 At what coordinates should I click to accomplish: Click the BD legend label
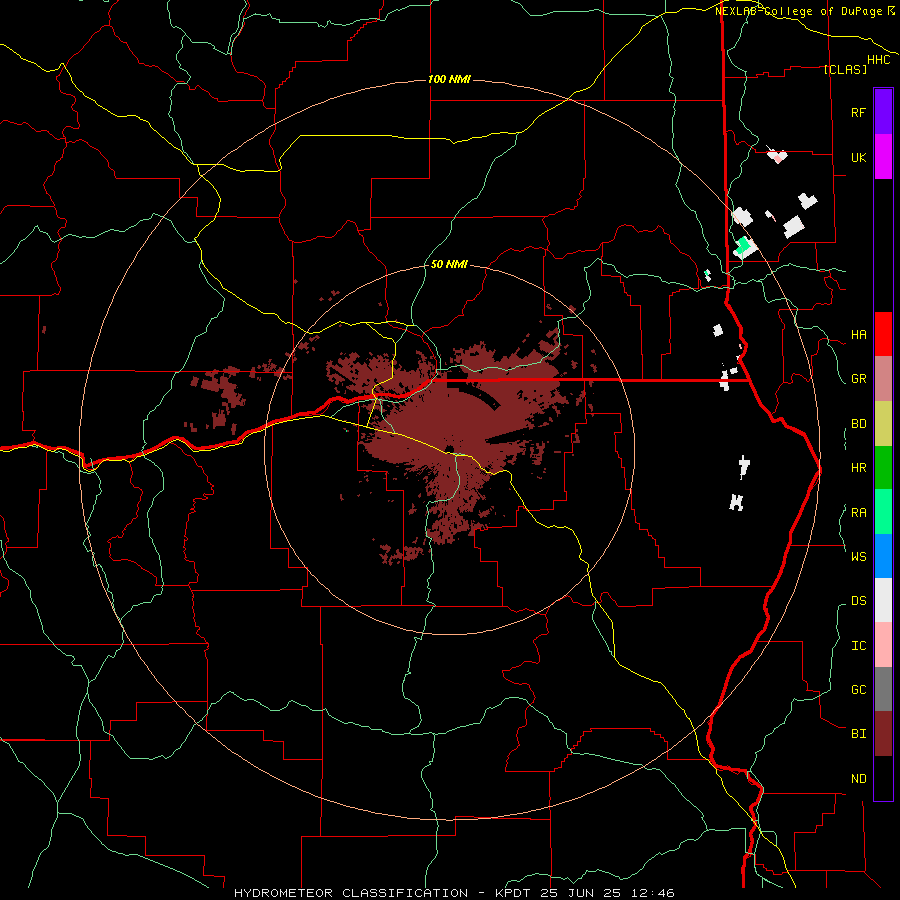click(858, 424)
